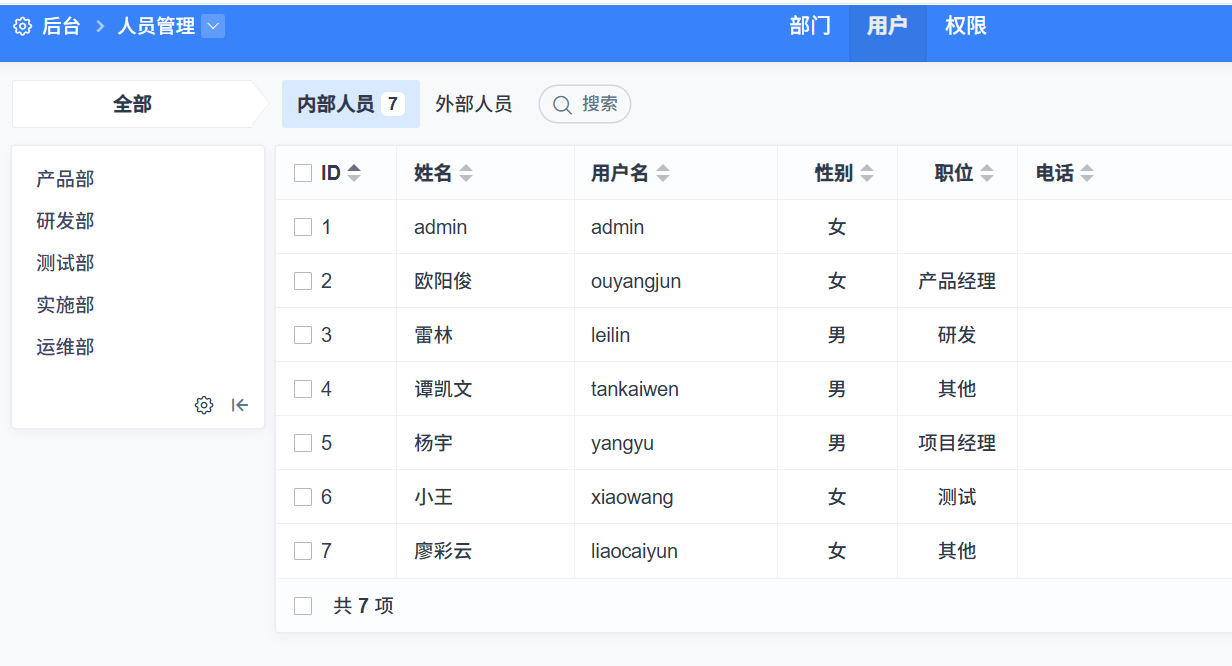The height and width of the screenshot is (666, 1232).
Task: Collapse the department sidebar panel
Action: click(x=239, y=405)
